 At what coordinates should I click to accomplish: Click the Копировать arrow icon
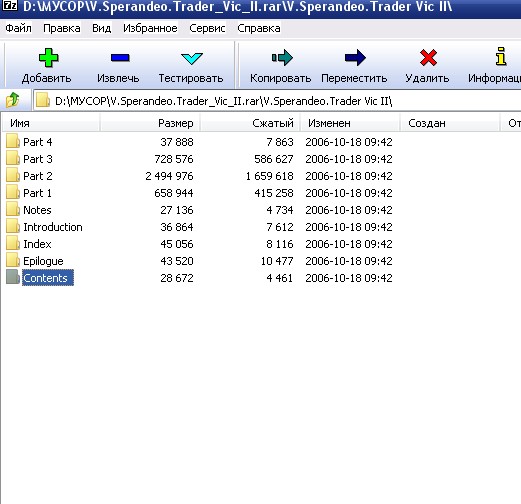click(282, 58)
